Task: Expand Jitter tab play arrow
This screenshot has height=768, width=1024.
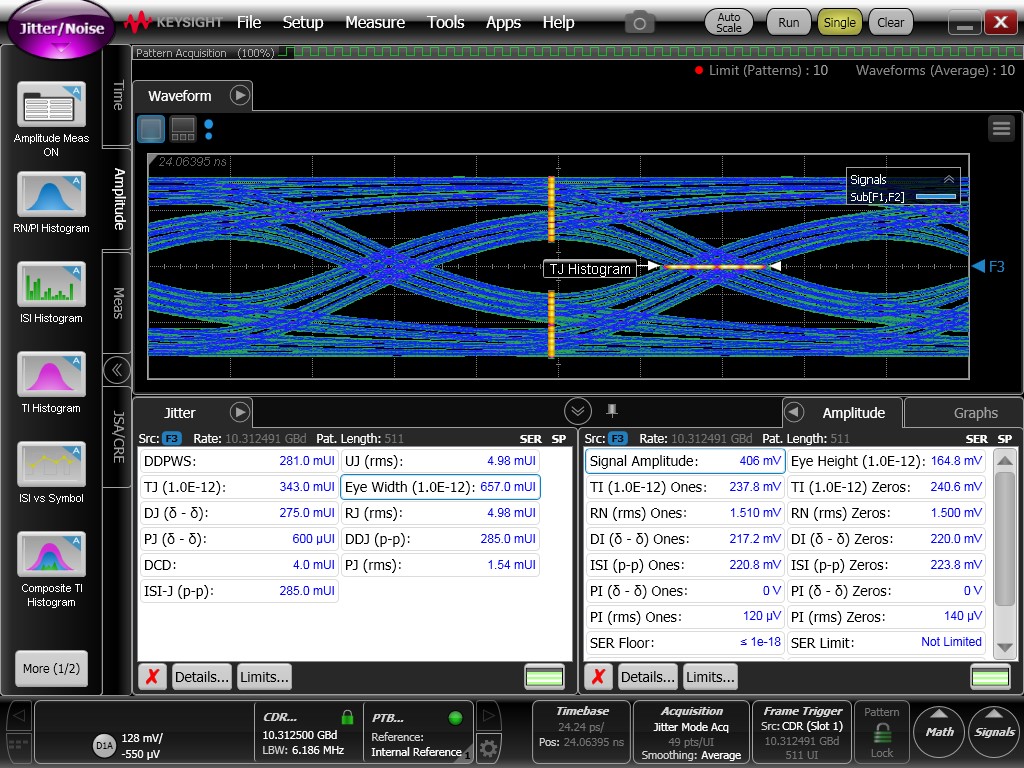Action: pyautogui.click(x=240, y=412)
